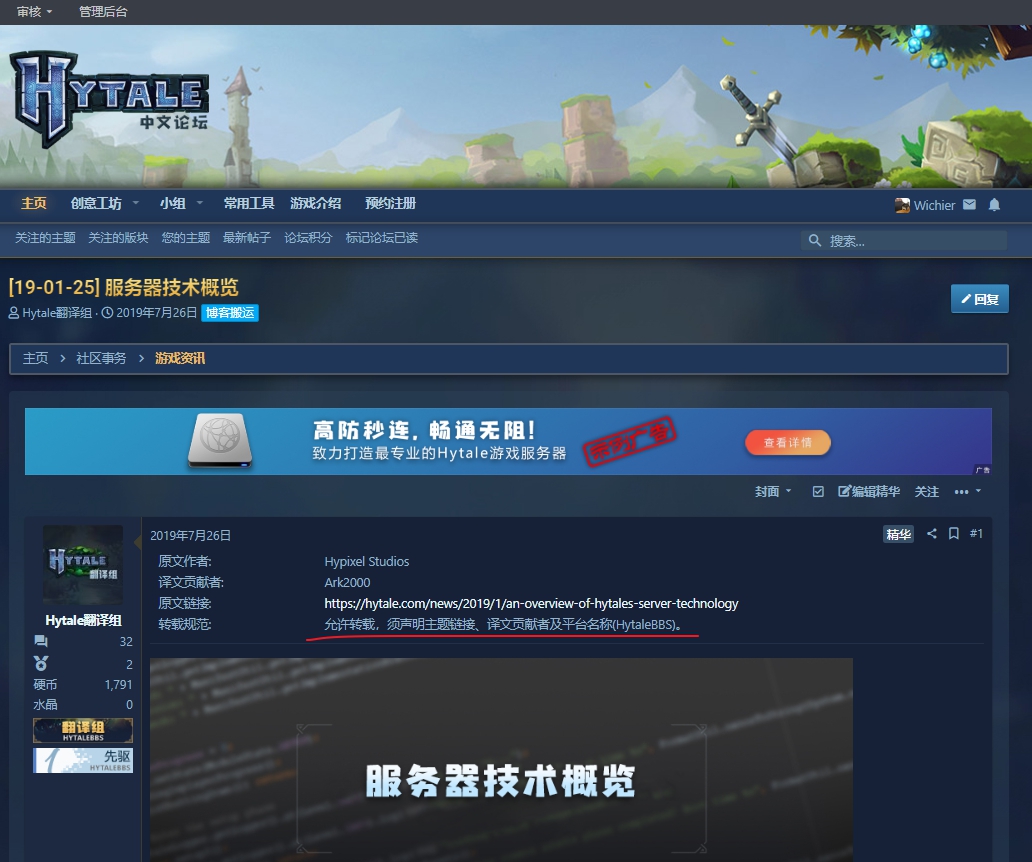This screenshot has height=862, width=1032.
Task: Expand the 小组 dropdown arrow
Action: (199, 203)
